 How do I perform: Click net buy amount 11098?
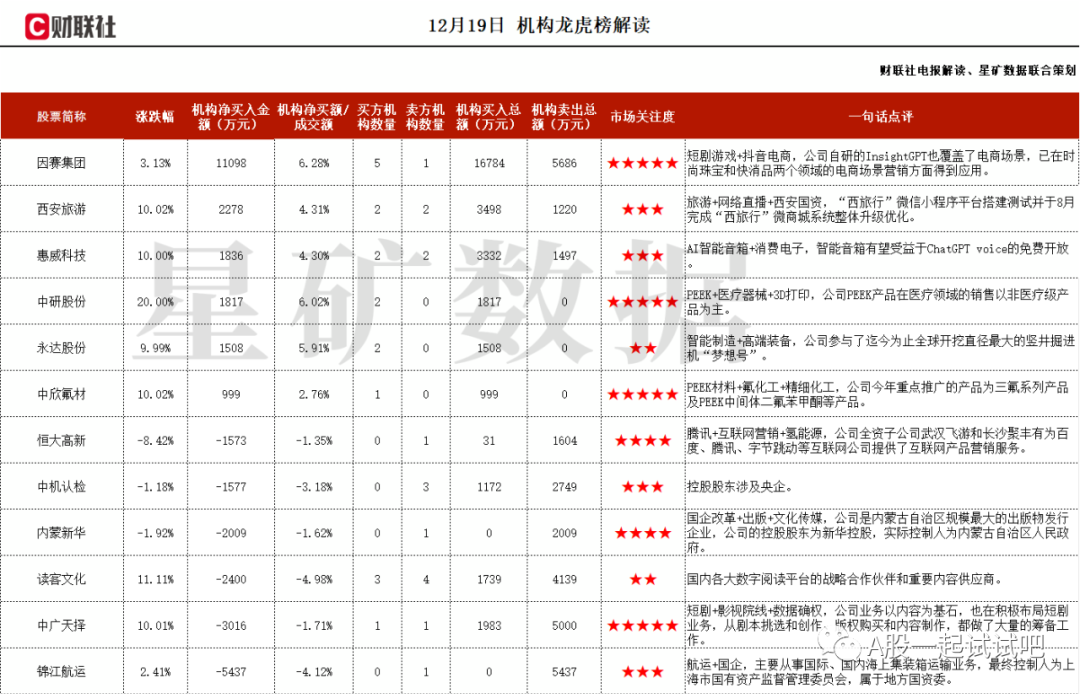231,163
